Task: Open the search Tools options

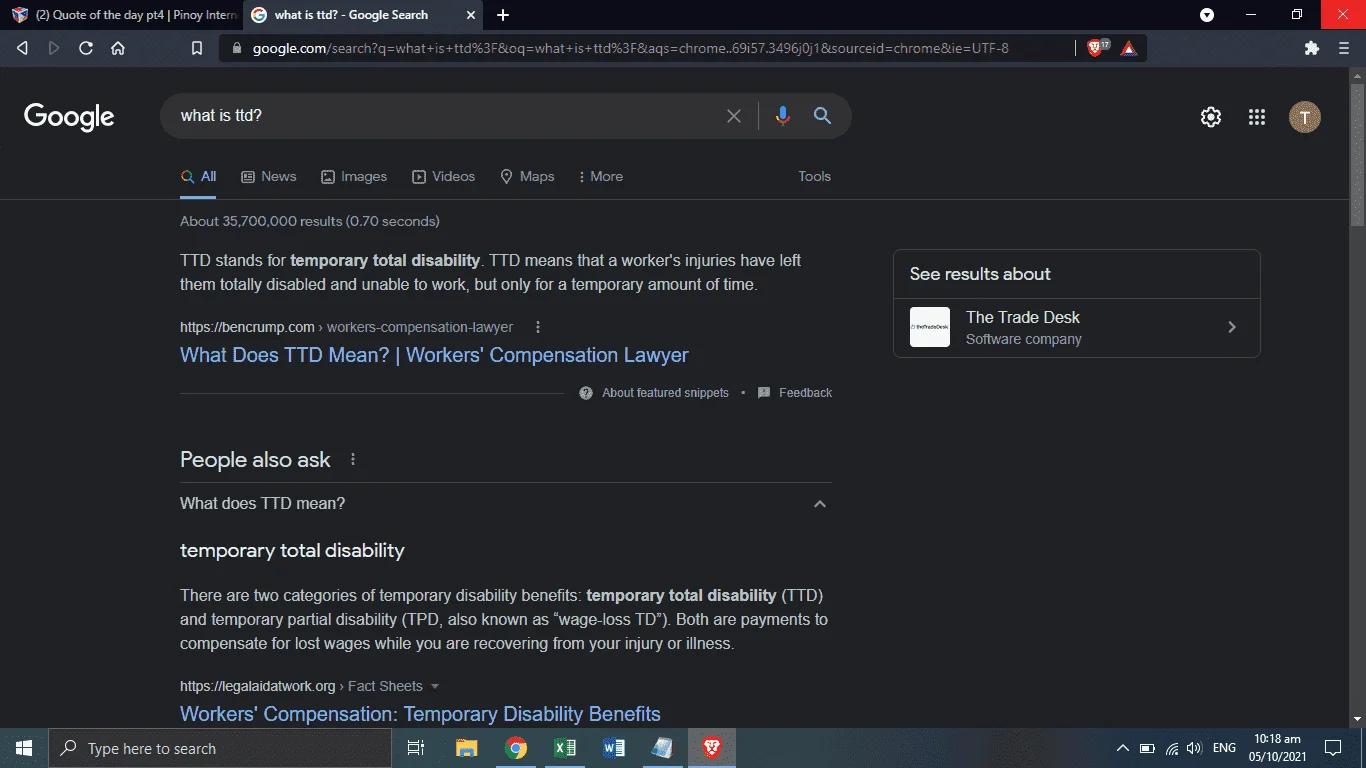Action: (x=814, y=176)
